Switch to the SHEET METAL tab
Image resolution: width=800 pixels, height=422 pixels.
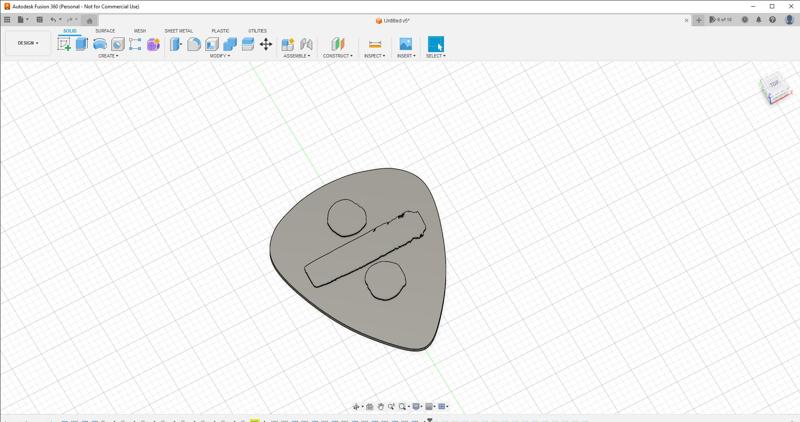pyautogui.click(x=179, y=31)
